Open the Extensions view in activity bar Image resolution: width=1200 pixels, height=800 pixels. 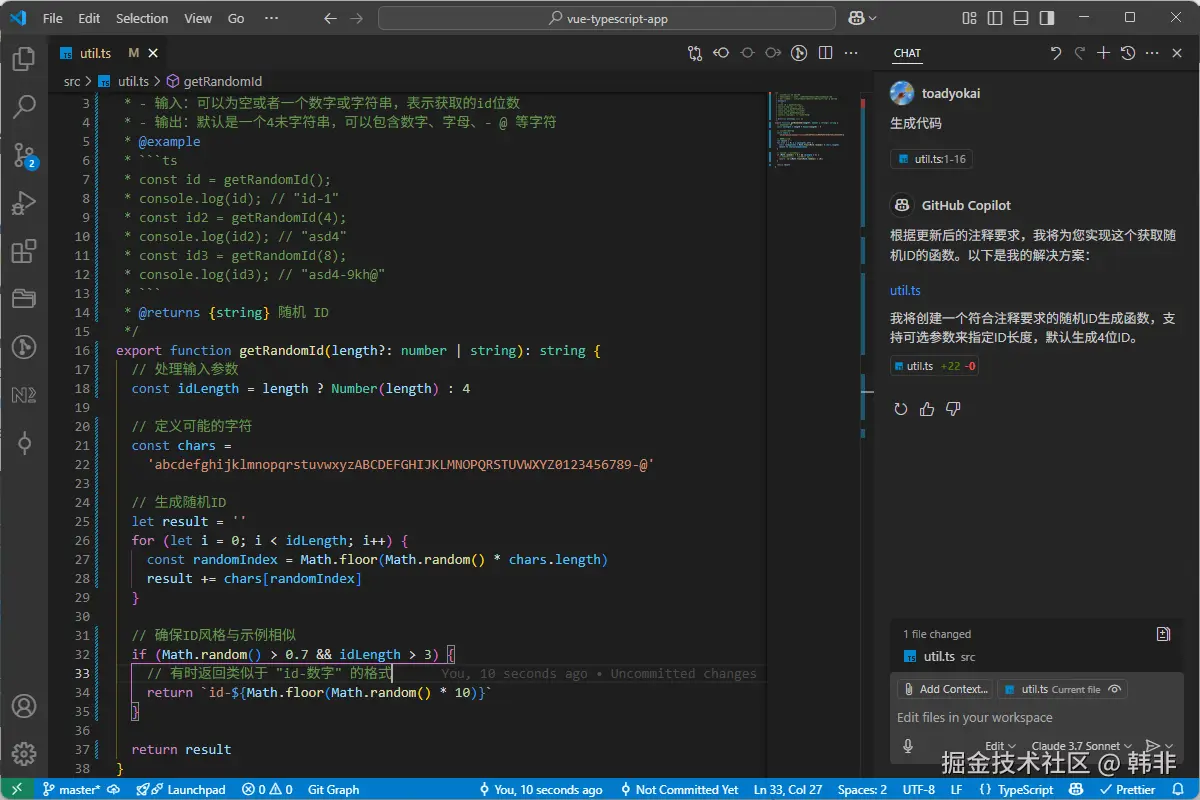coord(24,251)
